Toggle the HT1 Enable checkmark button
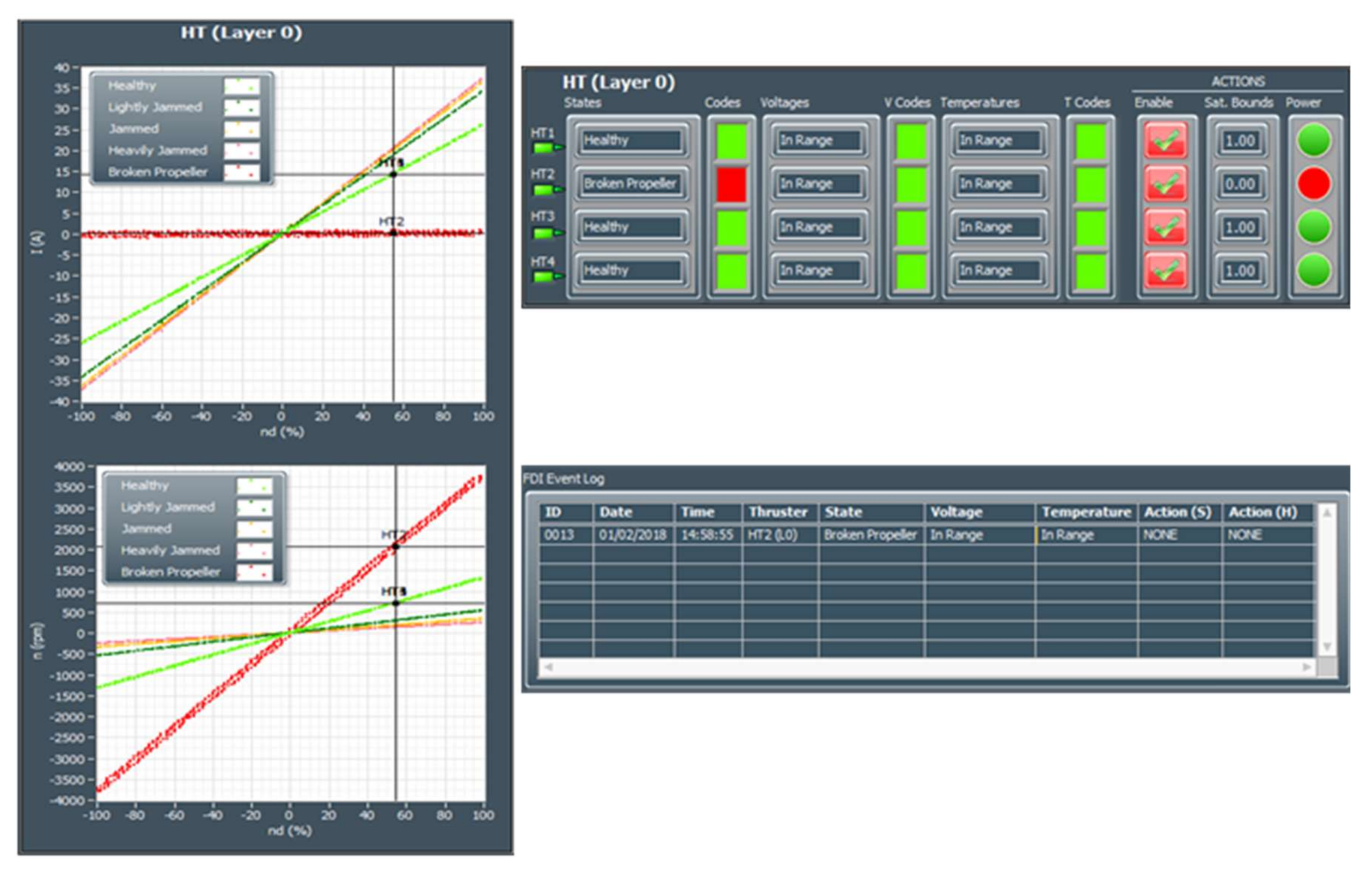Viewport: 1372px width, 871px height. pyautogui.click(x=1165, y=140)
